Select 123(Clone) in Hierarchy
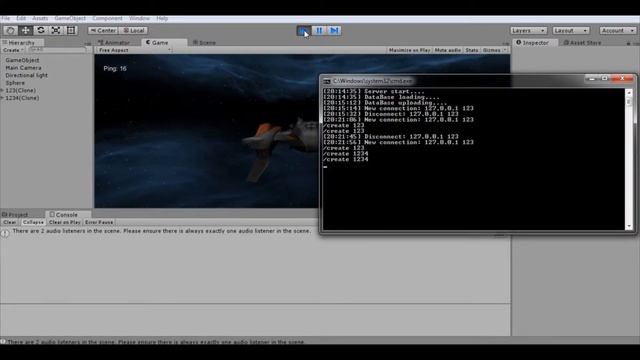This screenshot has height=360, width=640. coord(20,91)
